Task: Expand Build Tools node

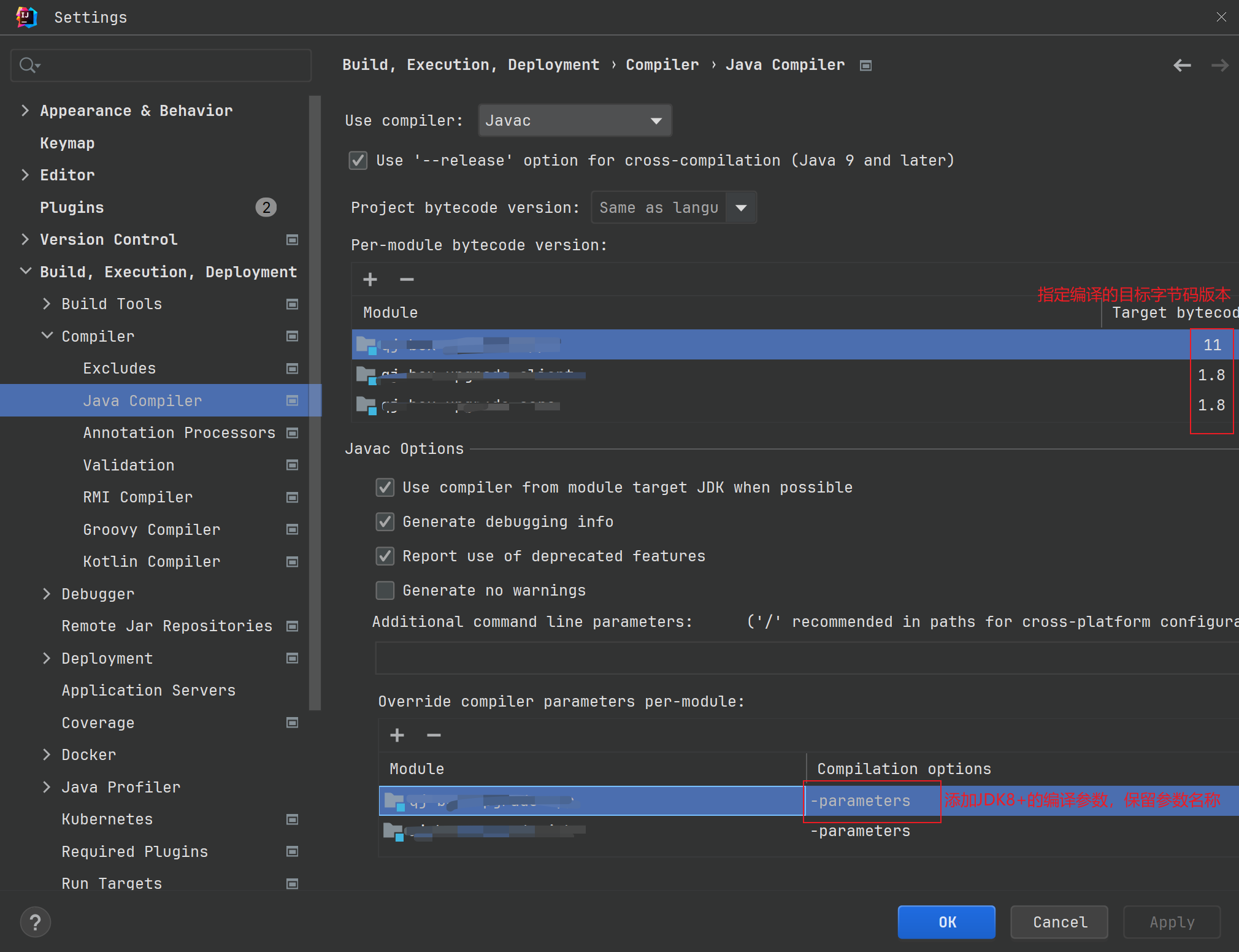Action: [47, 304]
